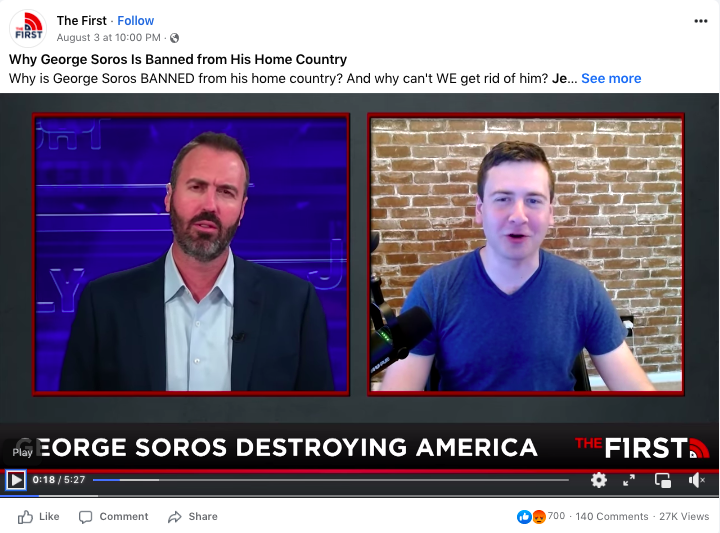Seek along the video progress bar

[x=331, y=480]
